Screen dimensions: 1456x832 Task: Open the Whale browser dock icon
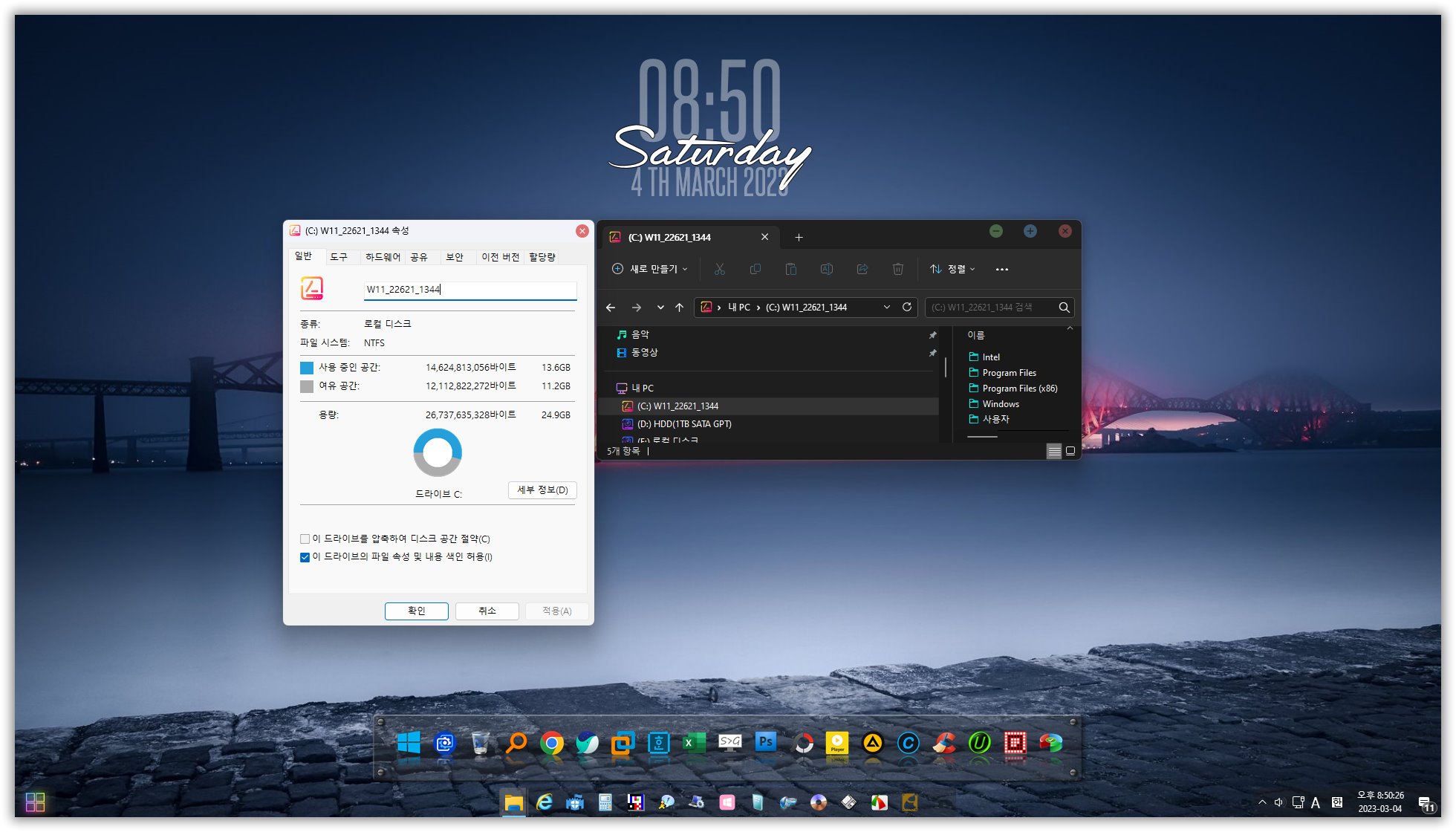coord(587,743)
